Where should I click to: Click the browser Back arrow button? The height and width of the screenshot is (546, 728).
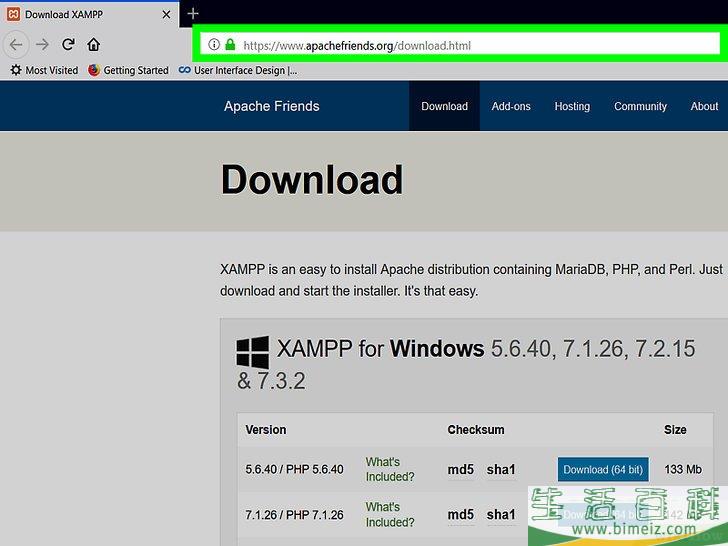click(16, 45)
